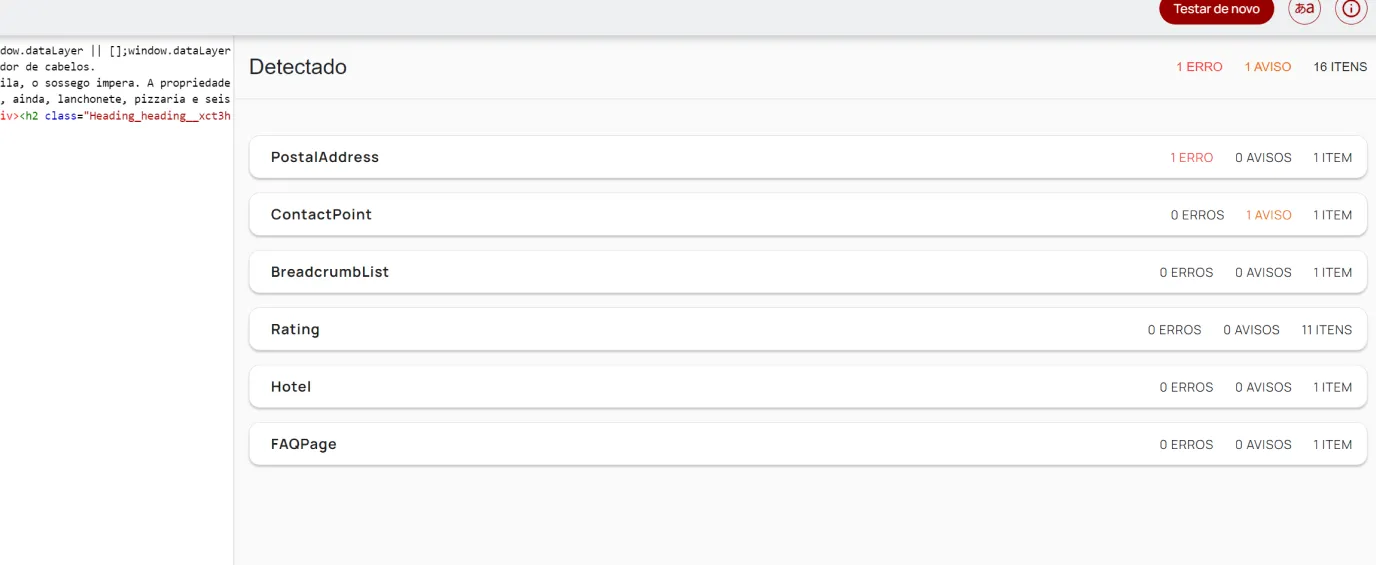Click the 1 AVISO label in ContactPoint row

1269,215
